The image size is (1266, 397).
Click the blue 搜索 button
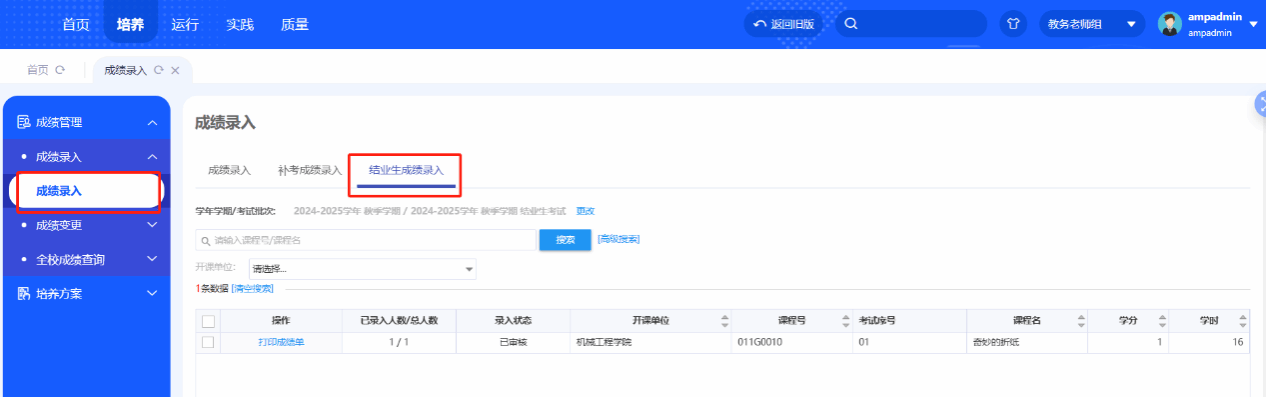[x=564, y=240]
